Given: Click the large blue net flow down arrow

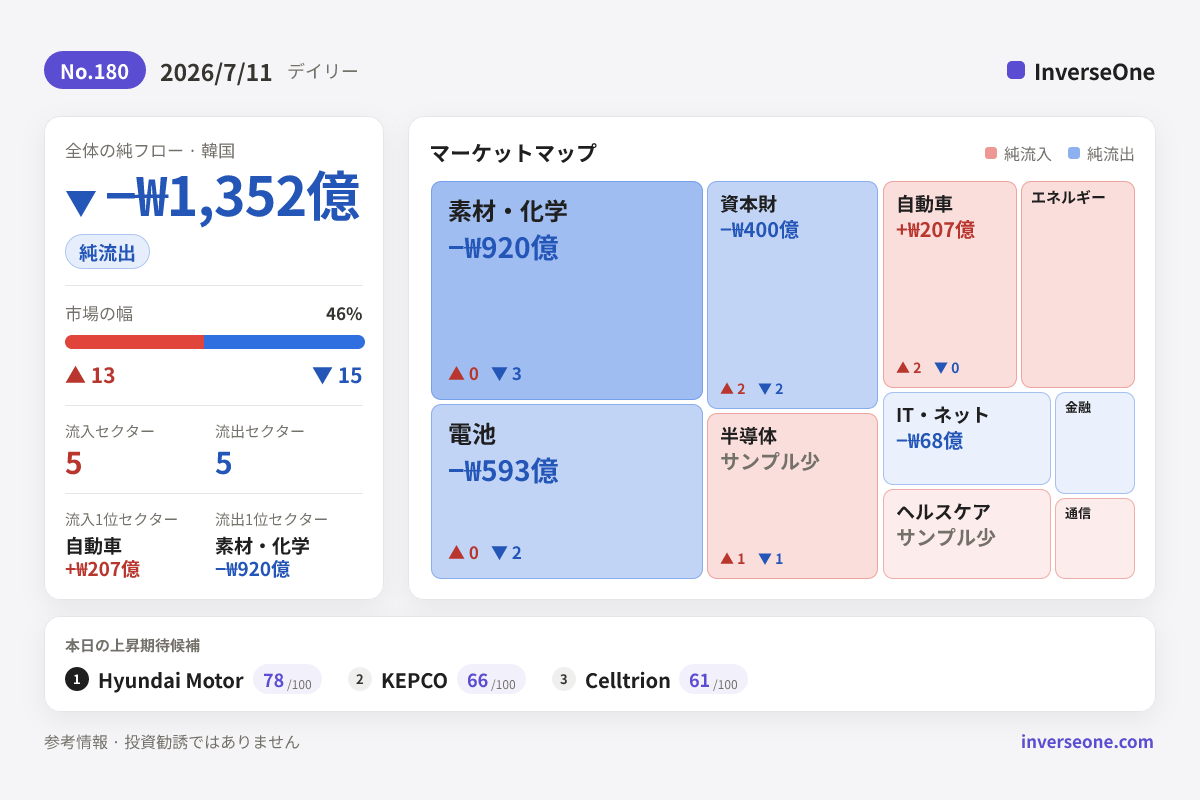Looking at the screenshot, I should (x=80, y=202).
